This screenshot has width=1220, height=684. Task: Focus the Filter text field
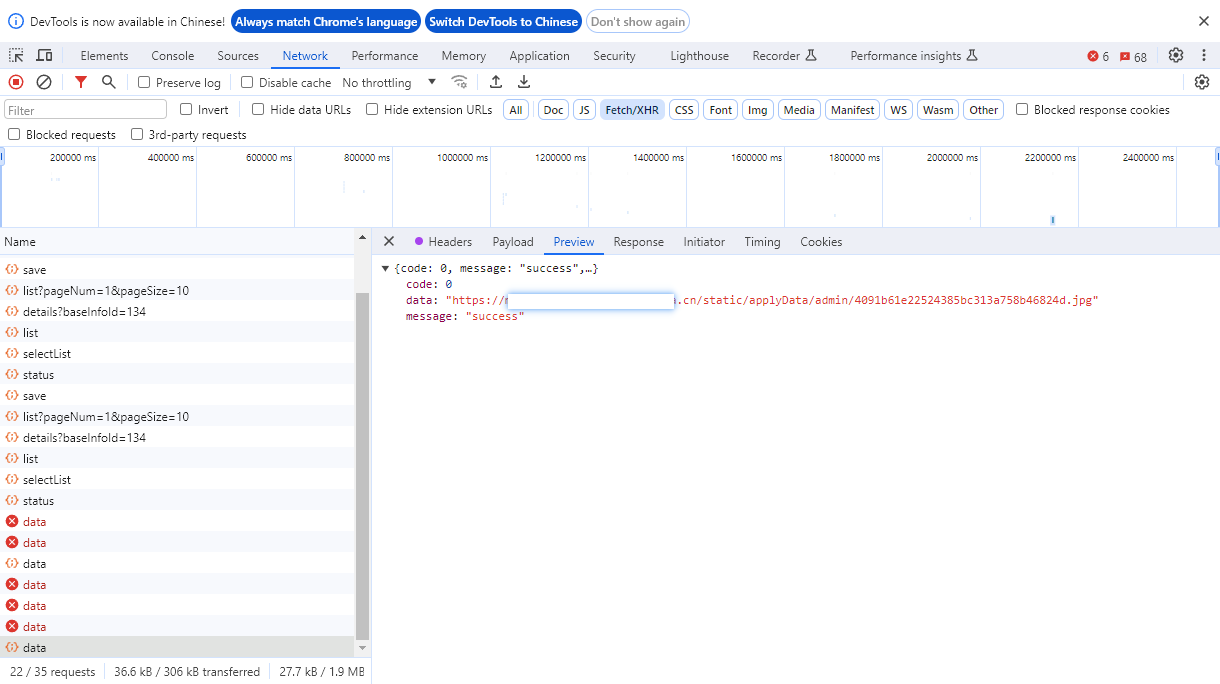click(86, 110)
